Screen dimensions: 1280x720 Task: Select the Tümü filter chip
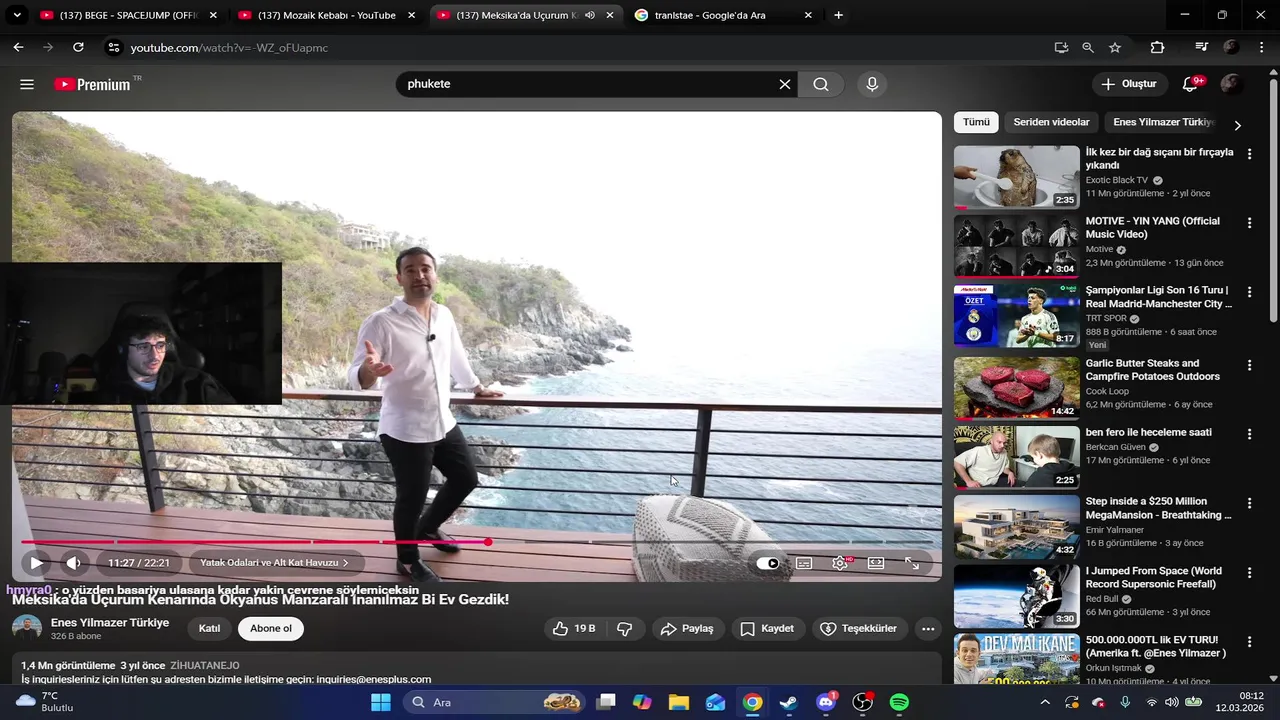976,122
